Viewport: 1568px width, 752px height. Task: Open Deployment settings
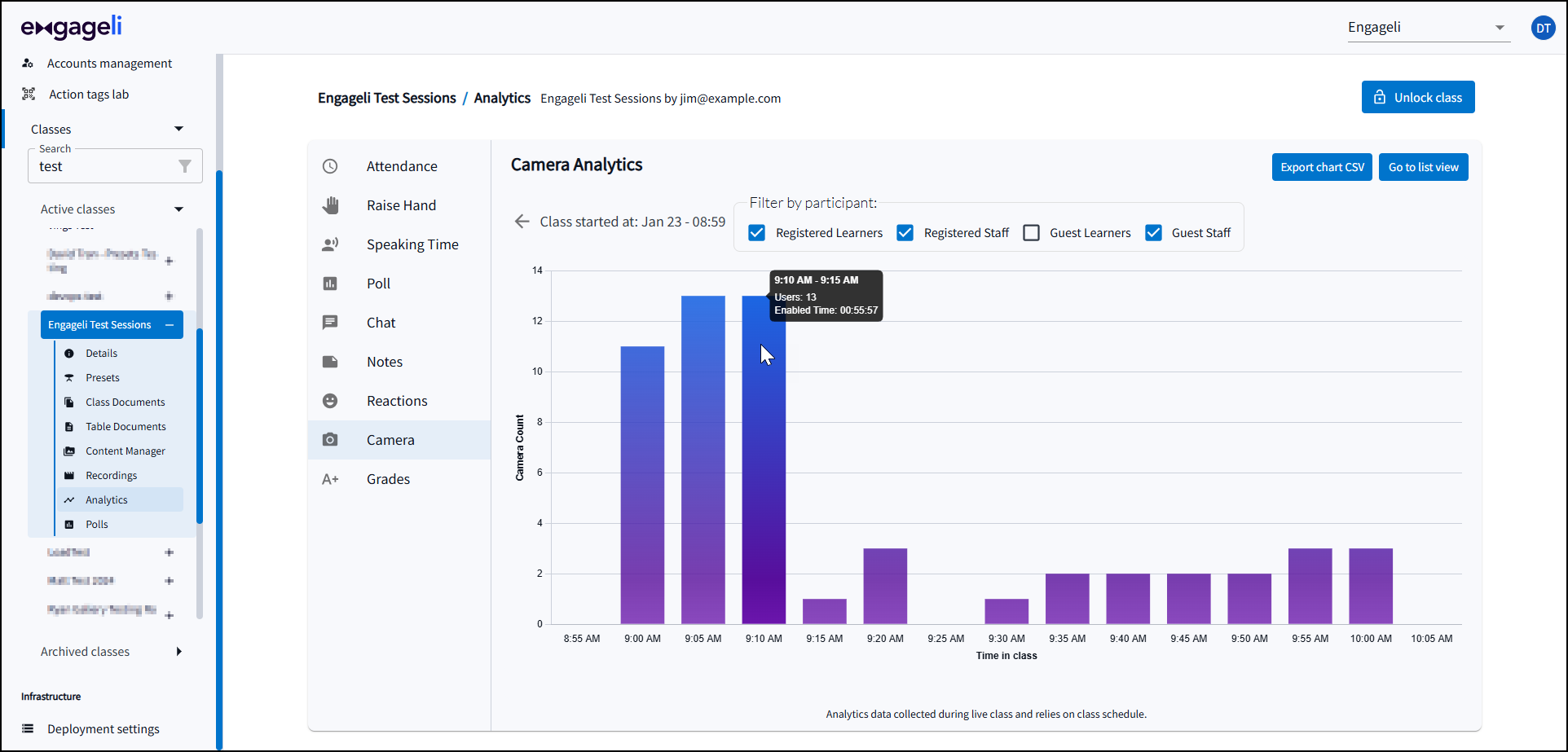pos(104,729)
